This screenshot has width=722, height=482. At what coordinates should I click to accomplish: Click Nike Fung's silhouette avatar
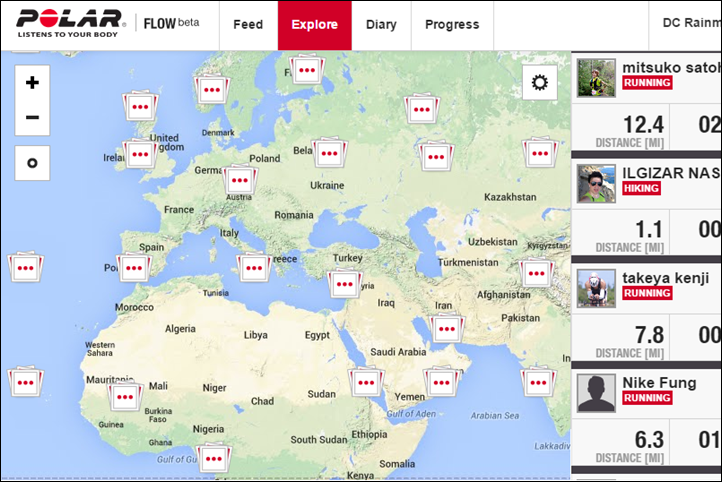click(596, 393)
